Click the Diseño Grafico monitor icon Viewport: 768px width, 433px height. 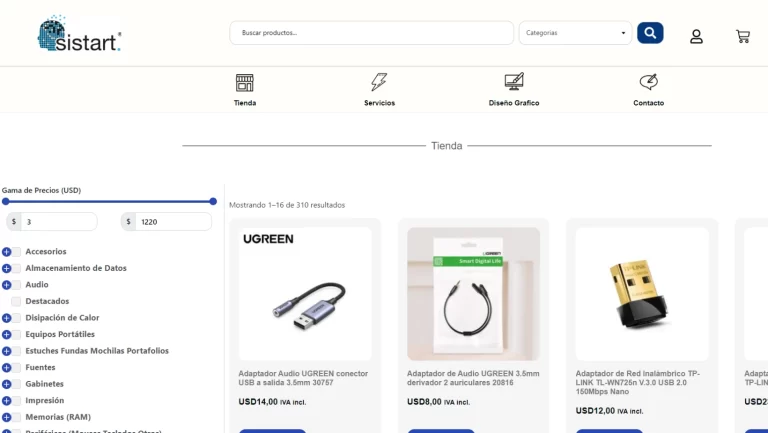coord(514,81)
